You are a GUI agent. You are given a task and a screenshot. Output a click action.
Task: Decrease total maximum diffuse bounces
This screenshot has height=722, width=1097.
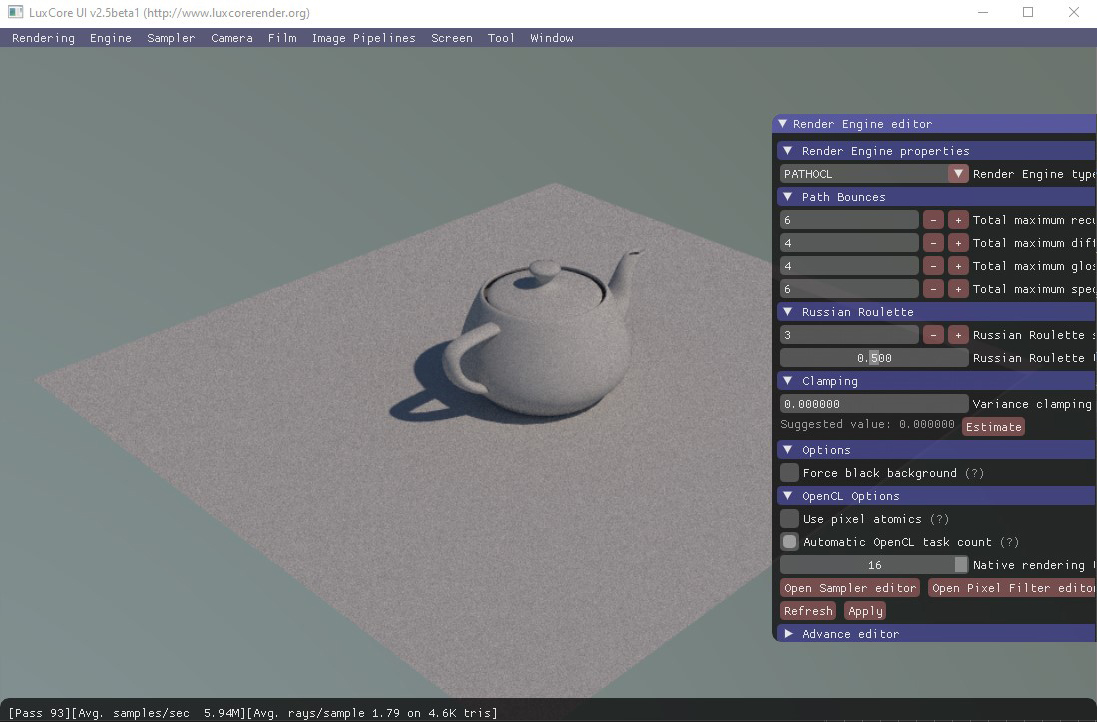(933, 243)
